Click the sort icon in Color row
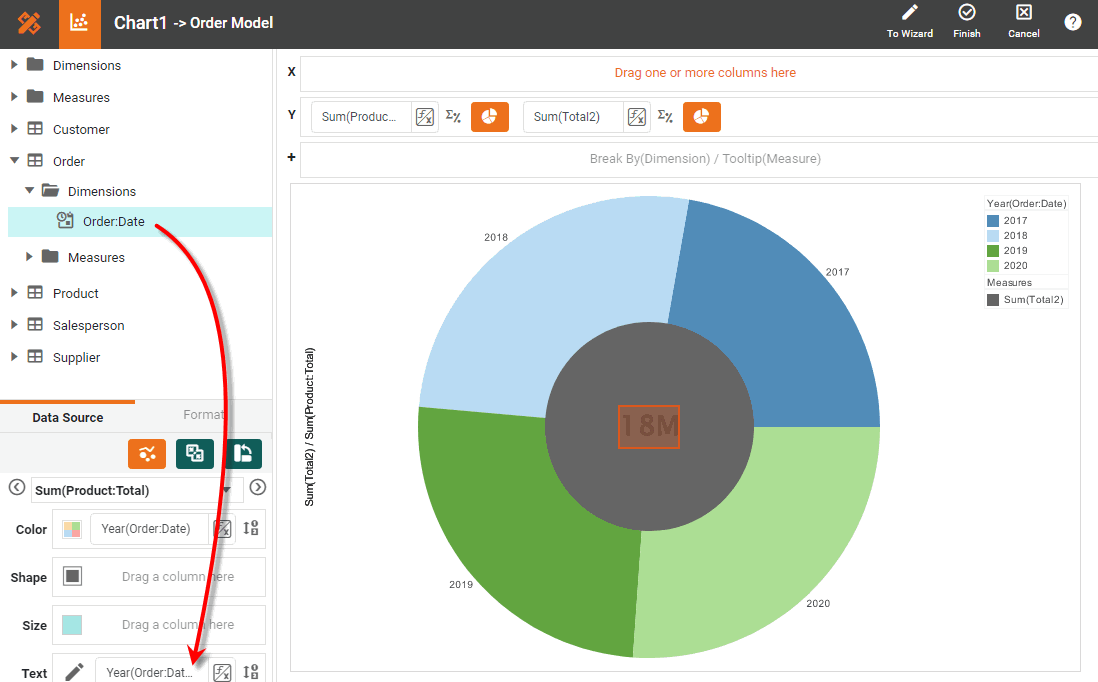1098x682 pixels. click(x=251, y=529)
